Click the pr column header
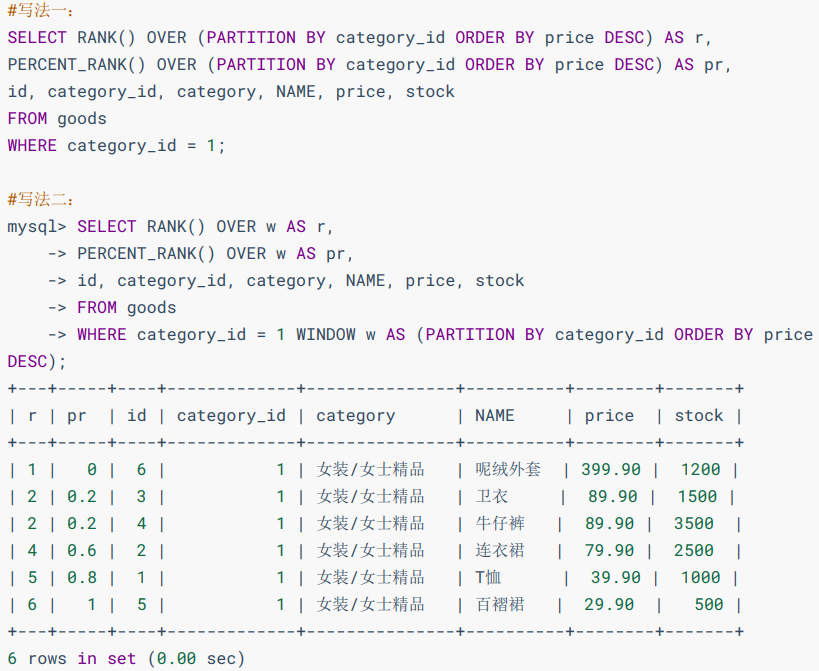This screenshot has height=671, width=819. coord(77,417)
